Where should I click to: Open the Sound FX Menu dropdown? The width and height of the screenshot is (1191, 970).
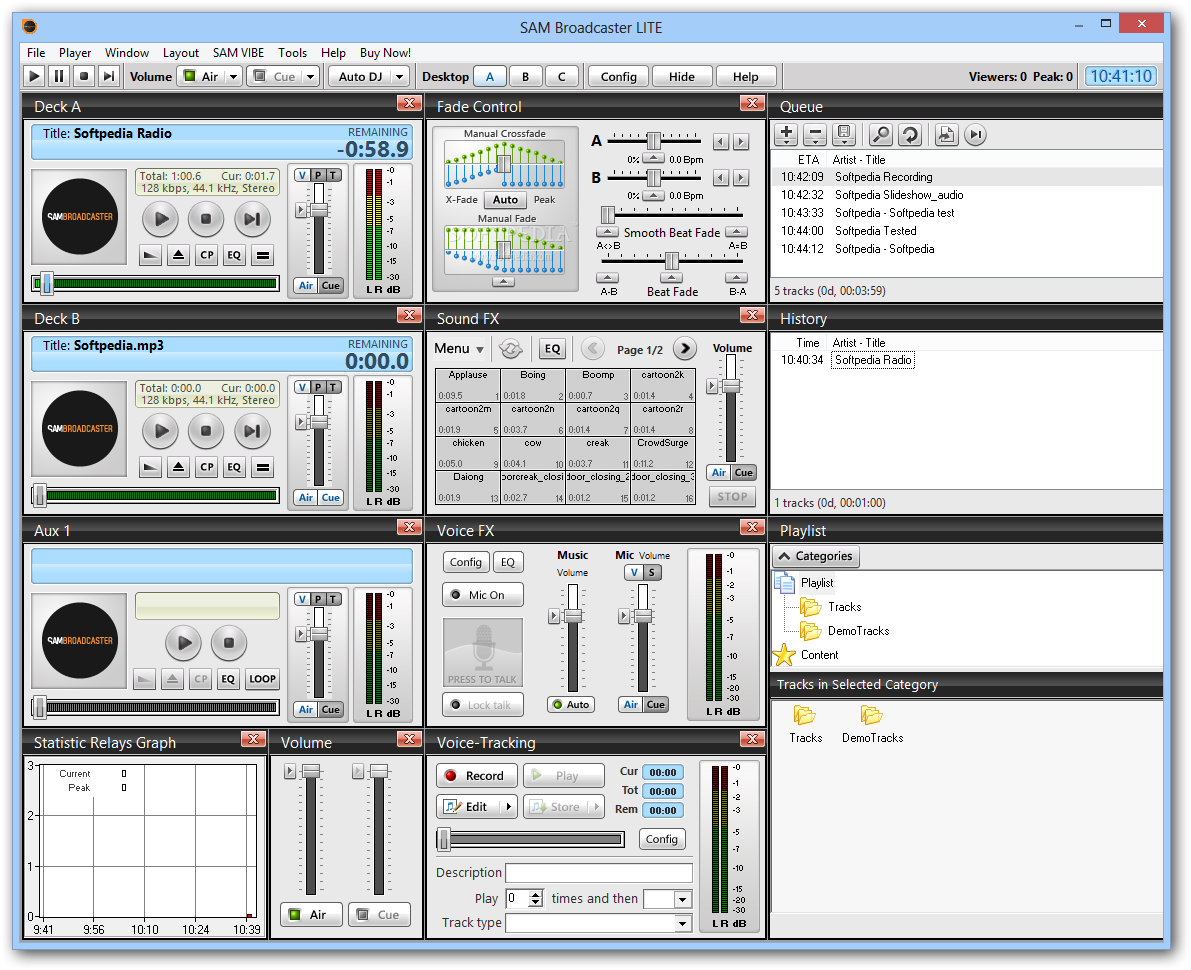[x=460, y=349]
